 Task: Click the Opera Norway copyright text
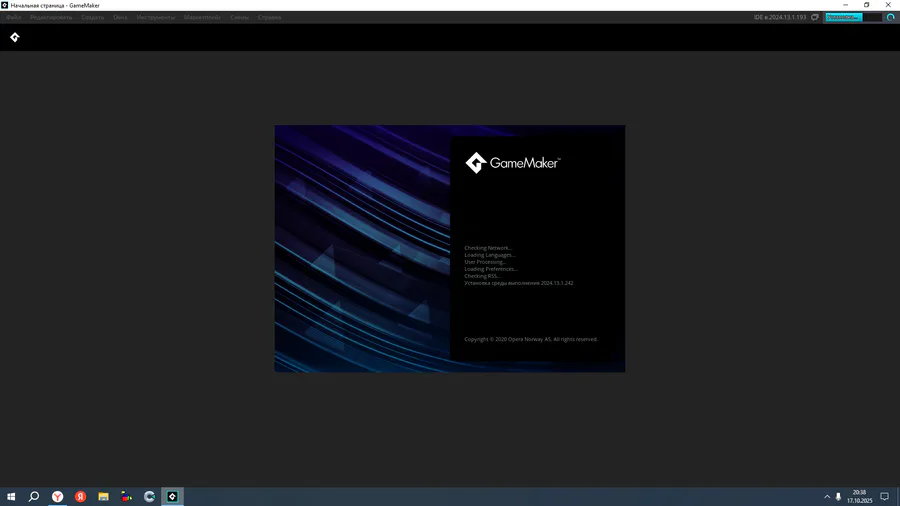coord(531,339)
